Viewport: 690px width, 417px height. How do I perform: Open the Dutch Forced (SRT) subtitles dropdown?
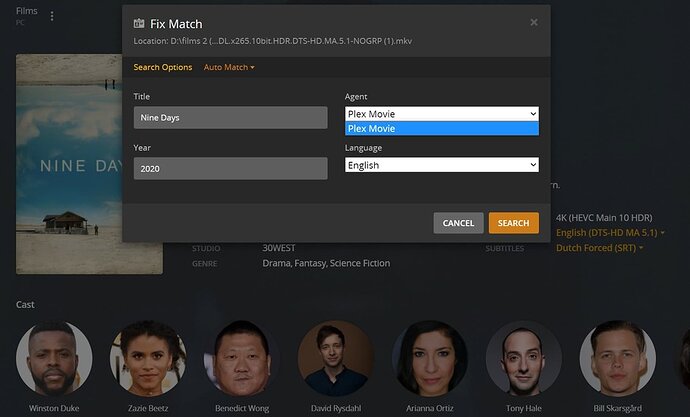click(x=599, y=248)
